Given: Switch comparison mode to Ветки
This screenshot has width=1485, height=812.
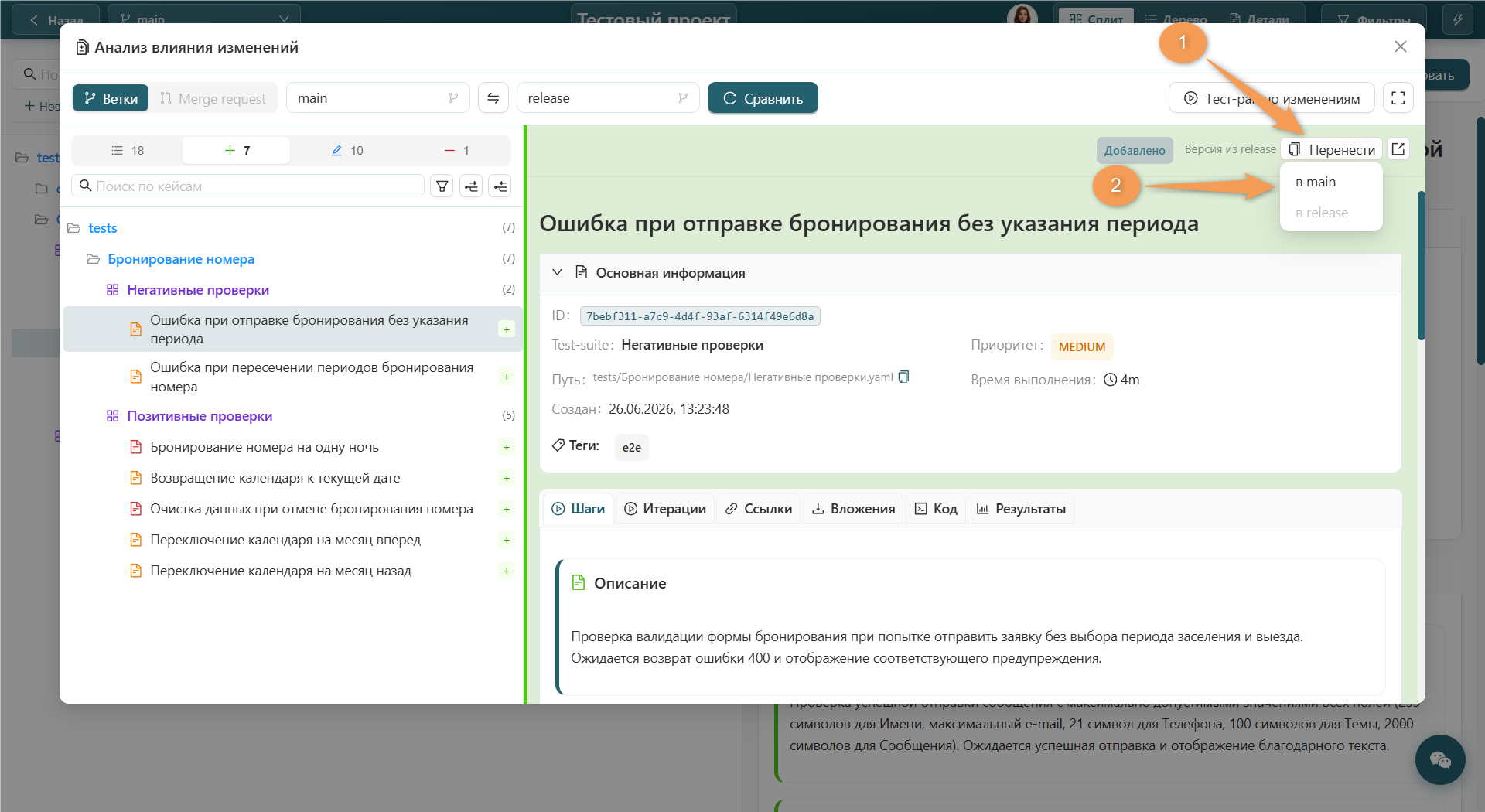Looking at the screenshot, I should click(111, 98).
